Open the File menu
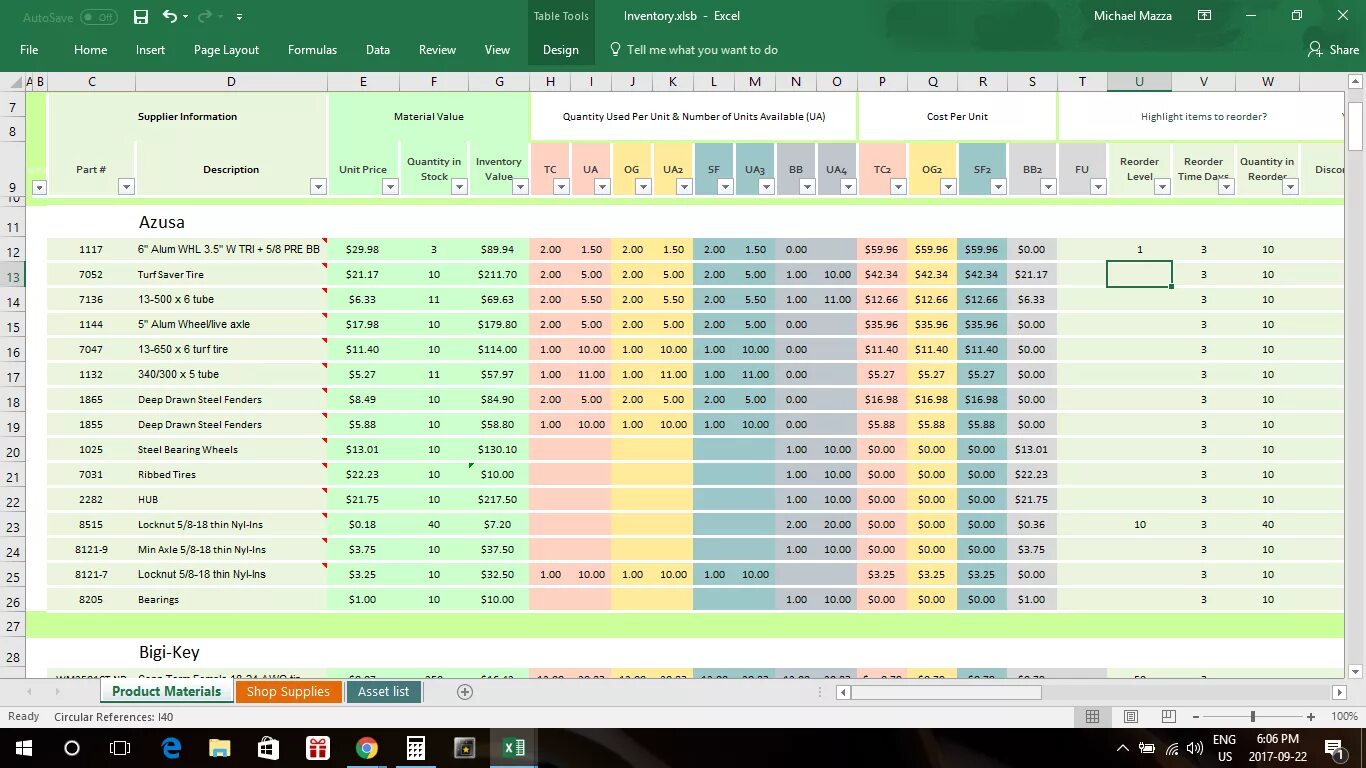The height and width of the screenshot is (768, 1366). pos(29,50)
